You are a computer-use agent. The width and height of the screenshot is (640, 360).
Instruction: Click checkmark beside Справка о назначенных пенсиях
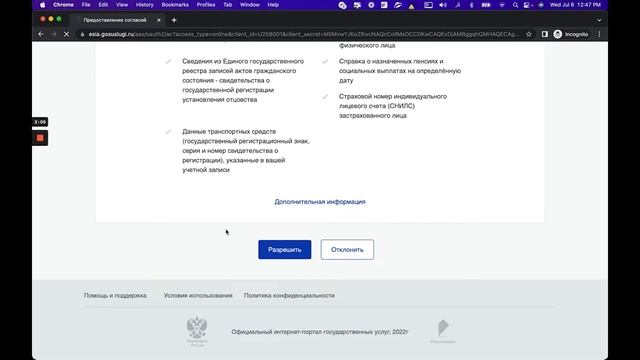(325, 61)
